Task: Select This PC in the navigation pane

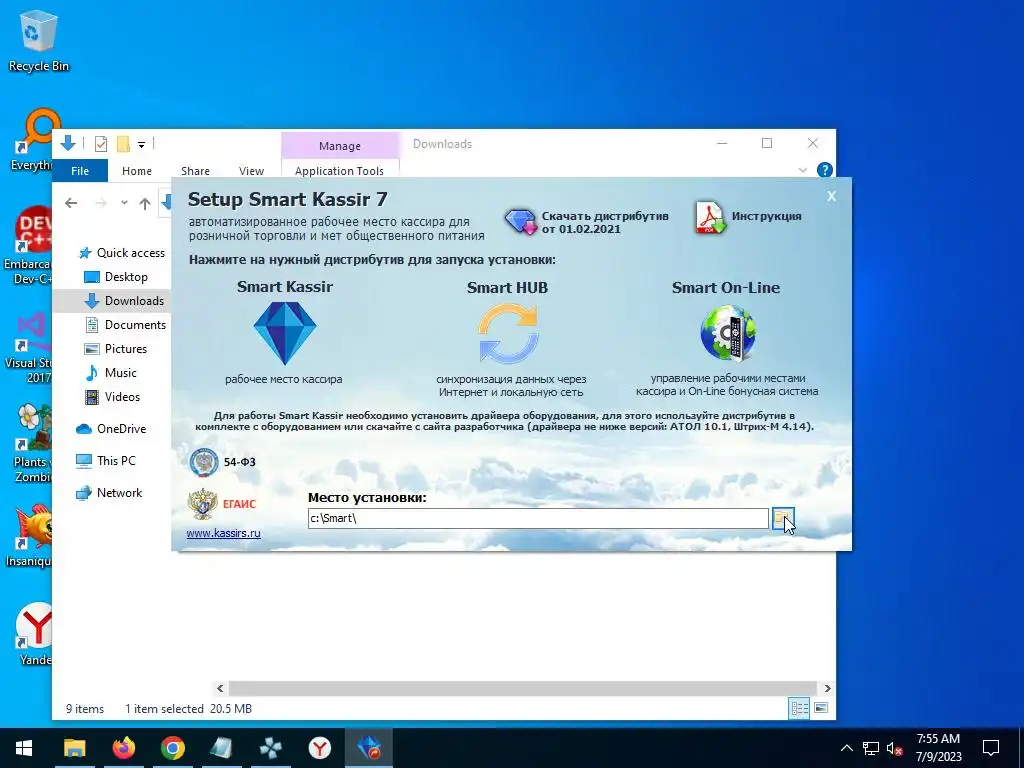Action: click(x=106, y=461)
